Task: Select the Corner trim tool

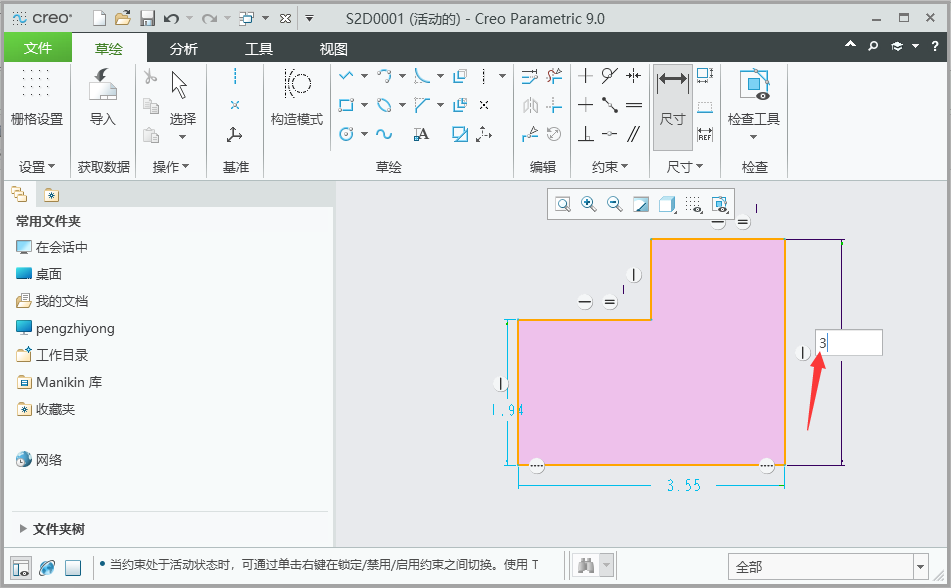Action: pos(554,105)
